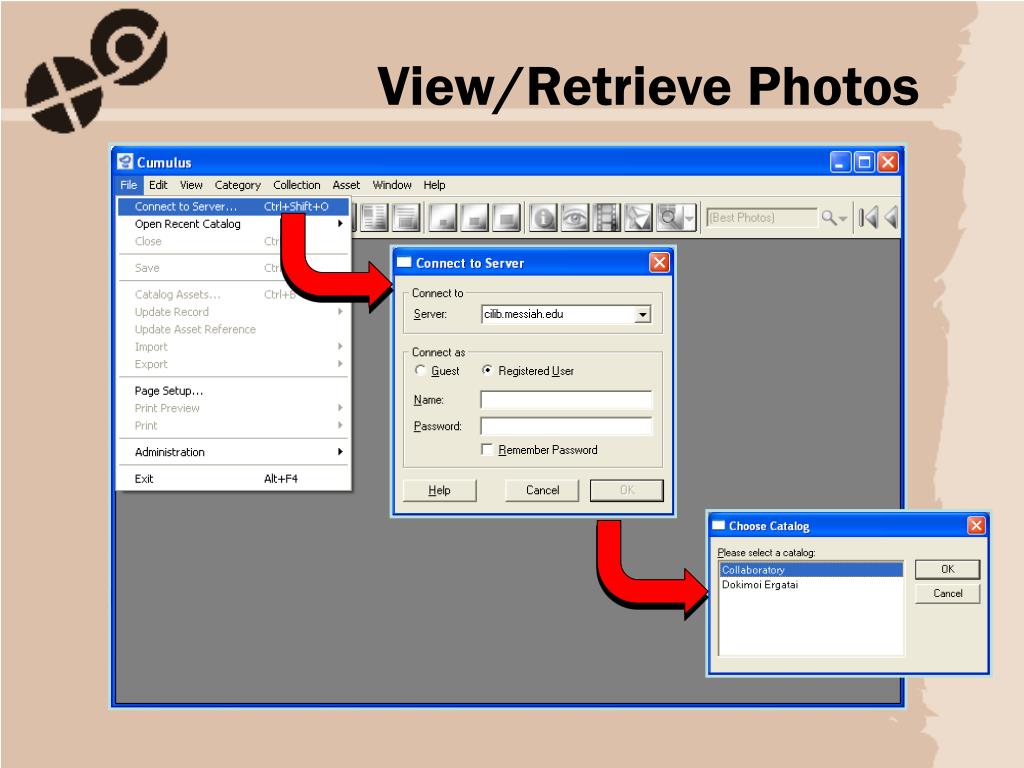Open the information window icon
The width and height of the screenshot is (1024, 768).
point(543,217)
